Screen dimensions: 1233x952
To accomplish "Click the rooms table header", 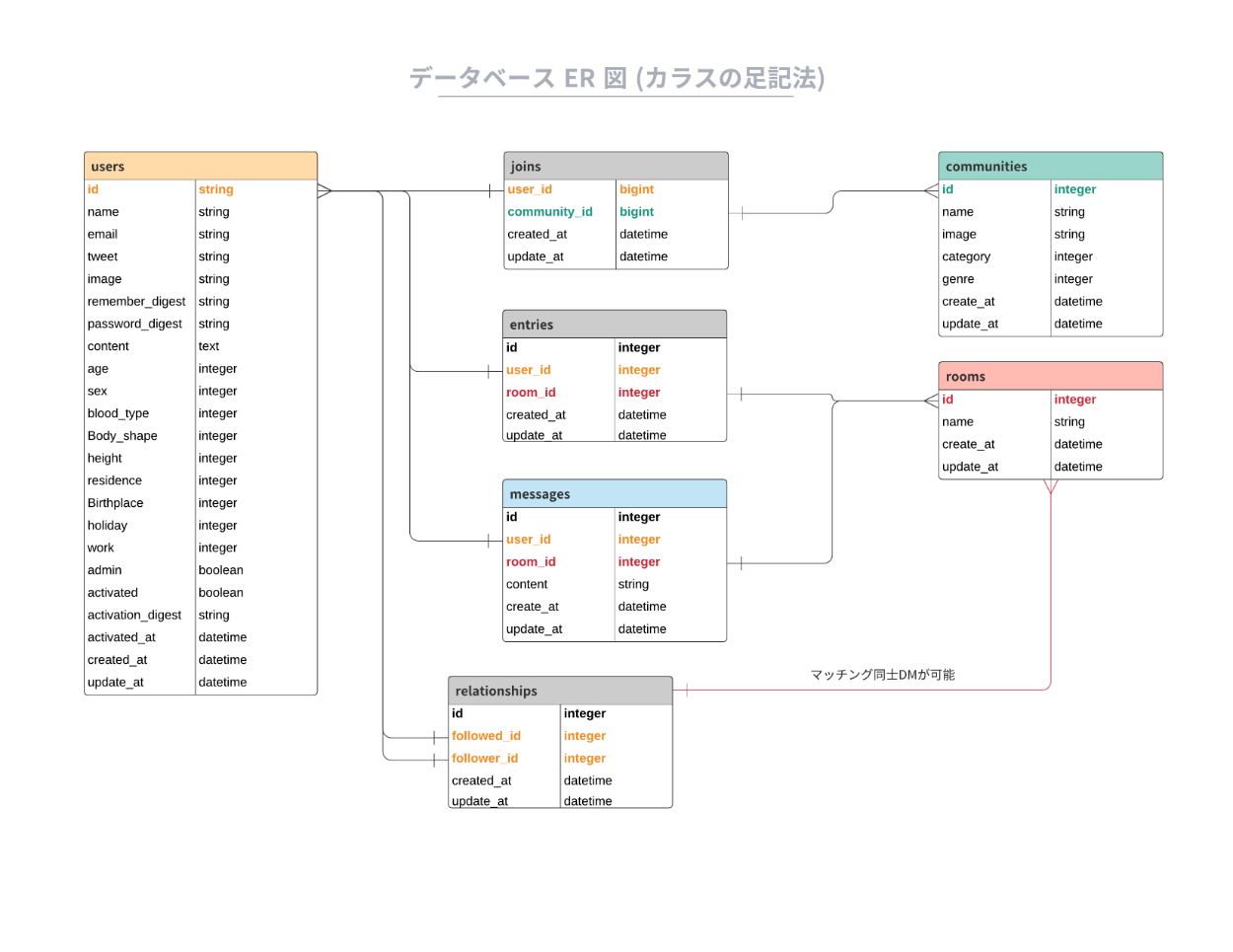I will [1050, 376].
